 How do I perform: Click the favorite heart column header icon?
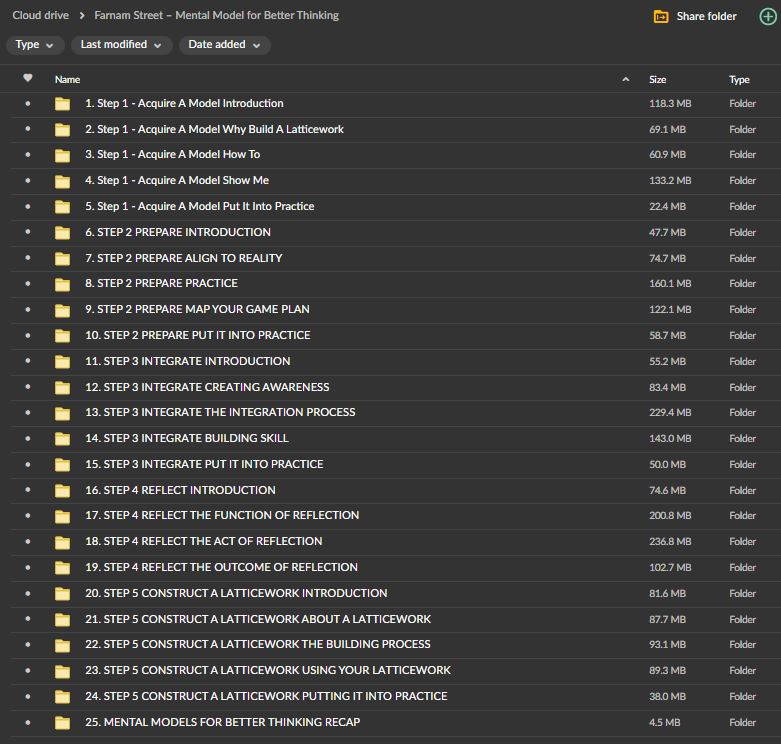click(28, 79)
